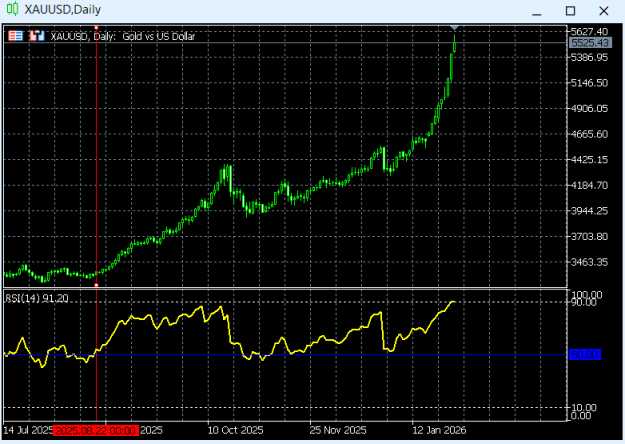The width and height of the screenshot is (625, 444).
Task: Click the 25 Nov 2025 date label
Action: (338, 430)
